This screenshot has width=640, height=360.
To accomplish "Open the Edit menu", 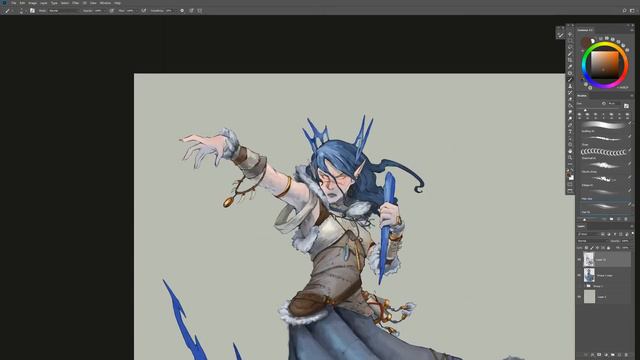I will 22,3.
